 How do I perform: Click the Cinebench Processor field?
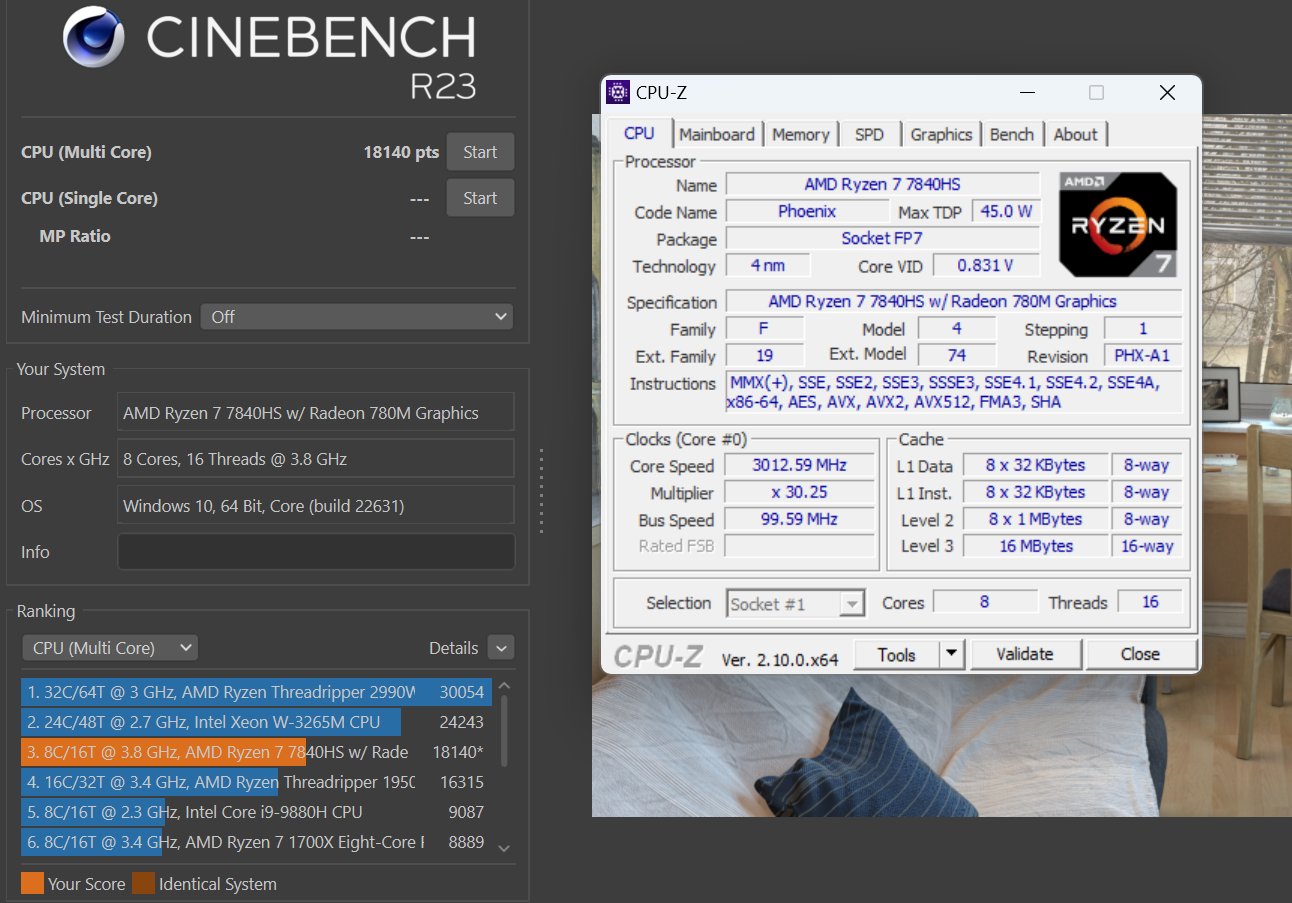click(x=316, y=412)
